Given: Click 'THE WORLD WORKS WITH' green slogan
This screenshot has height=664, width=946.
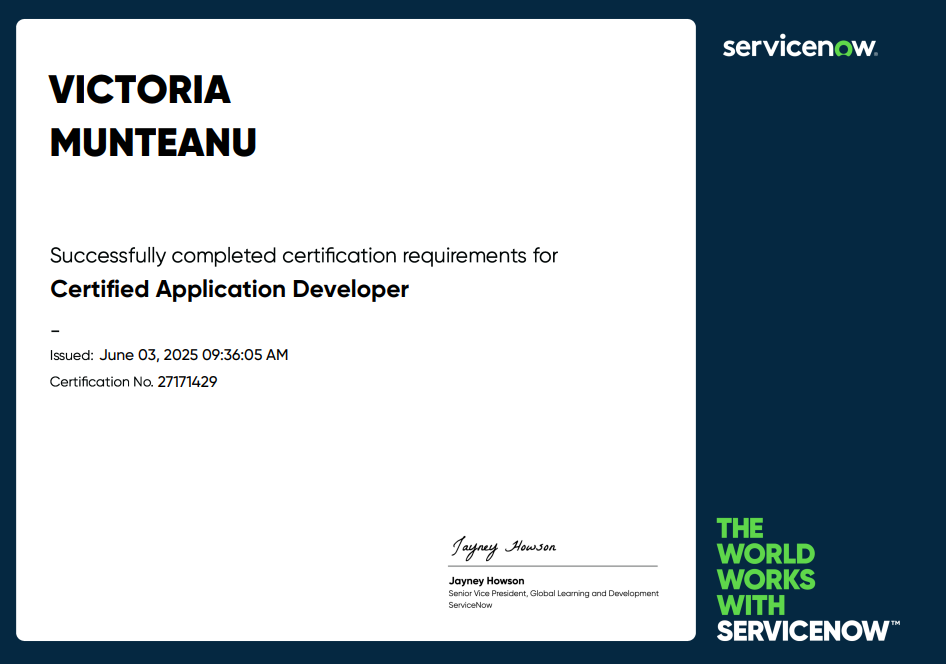Looking at the screenshot, I should 766,567.
